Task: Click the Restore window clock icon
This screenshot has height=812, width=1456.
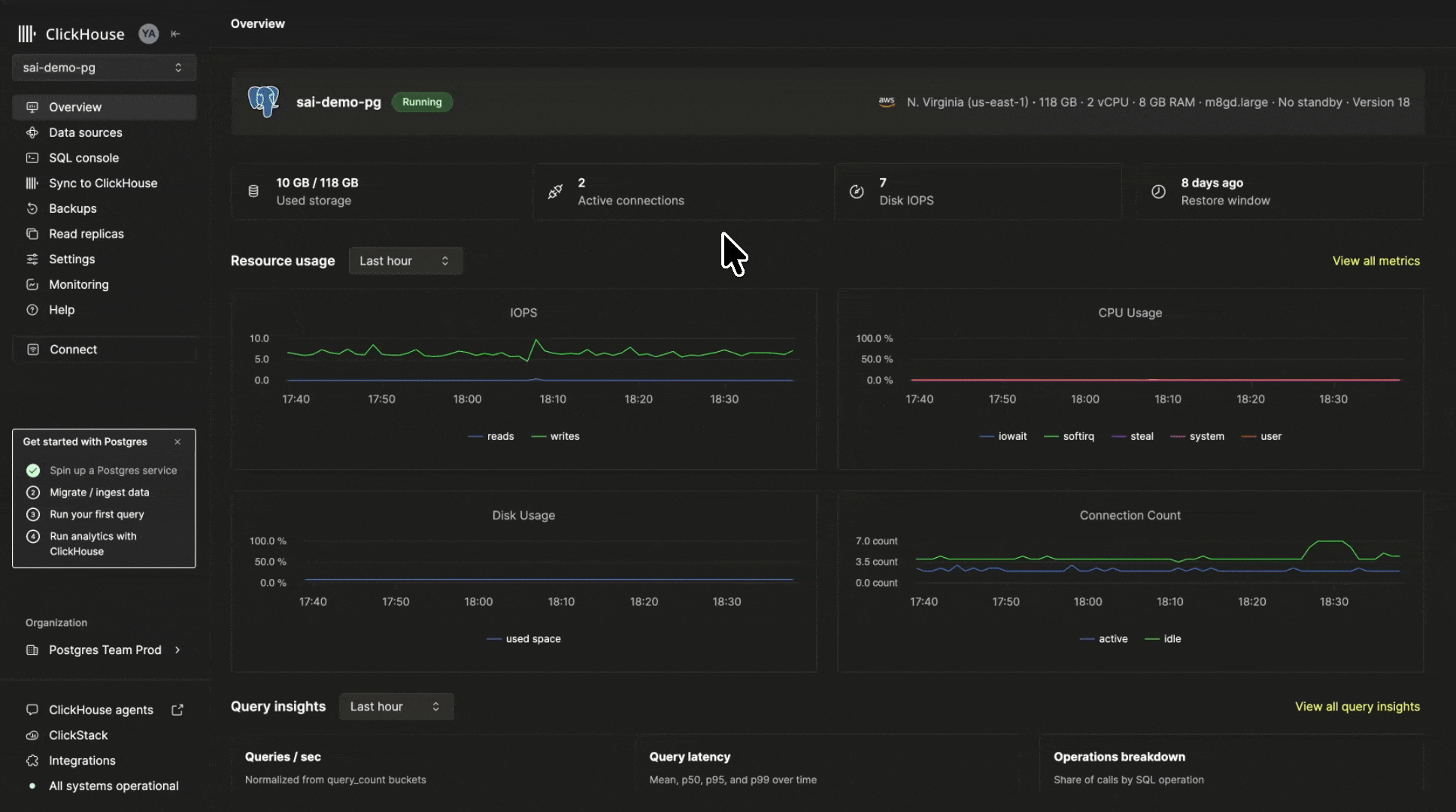Action: (x=1158, y=192)
